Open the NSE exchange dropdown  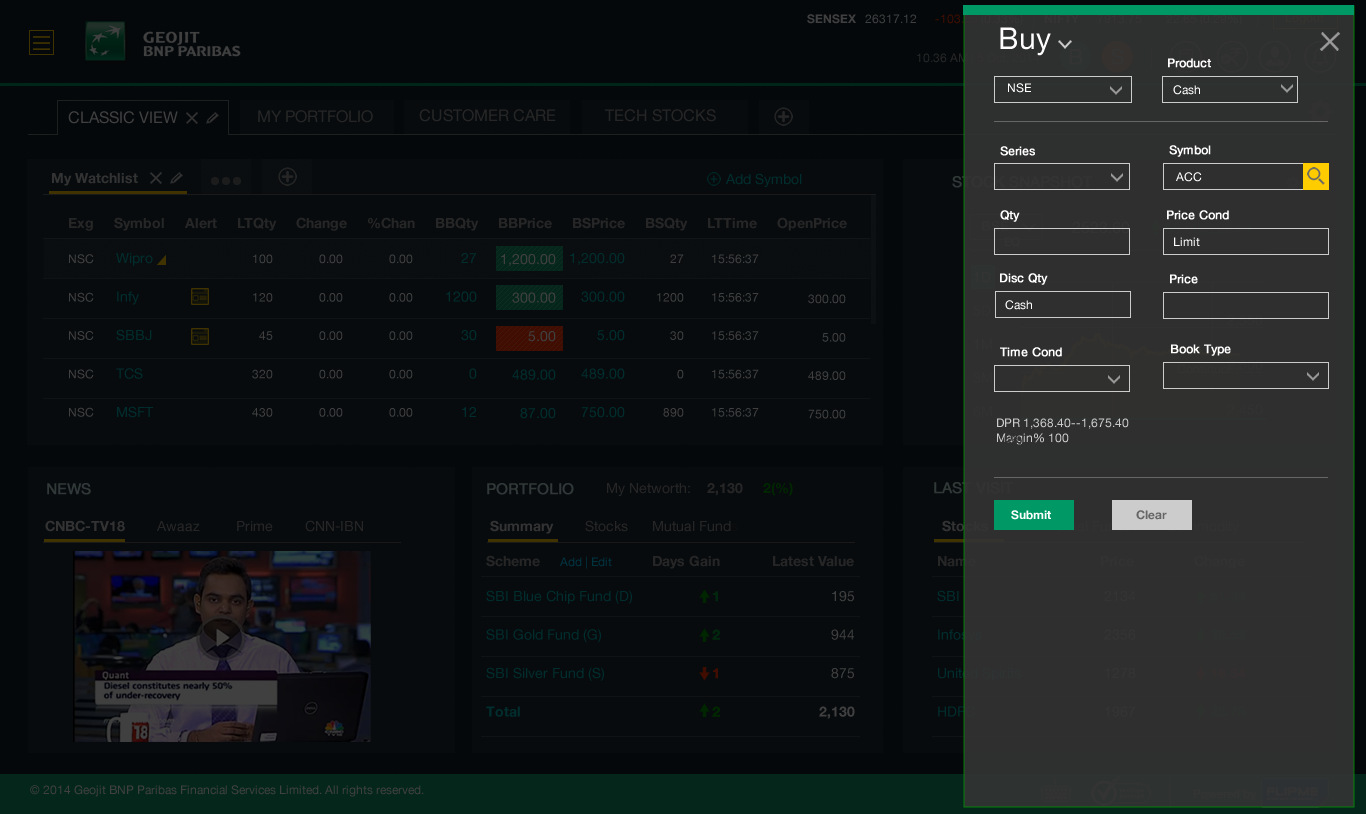[1062, 89]
